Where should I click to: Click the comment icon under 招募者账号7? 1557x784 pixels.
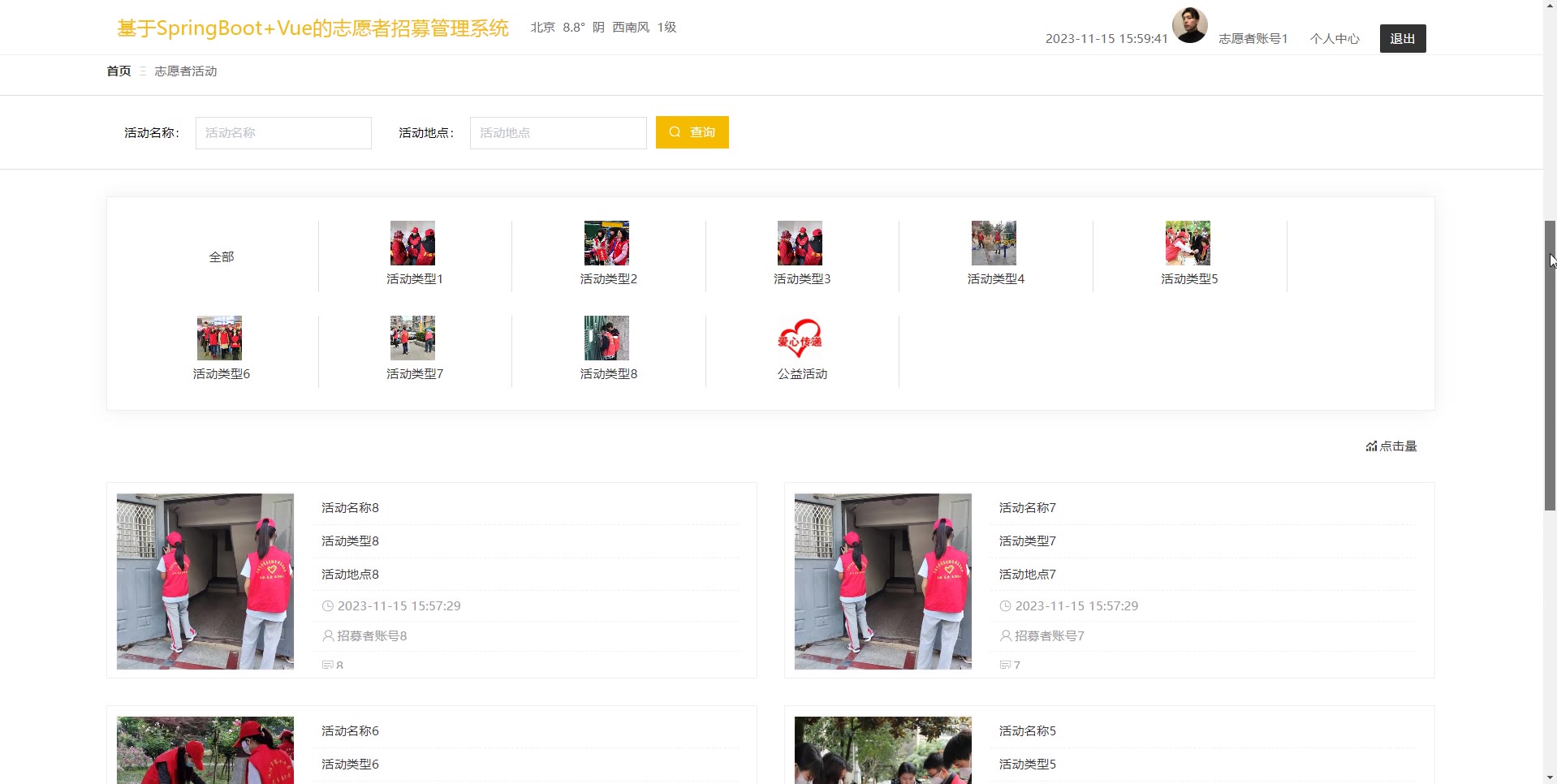[1005, 665]
